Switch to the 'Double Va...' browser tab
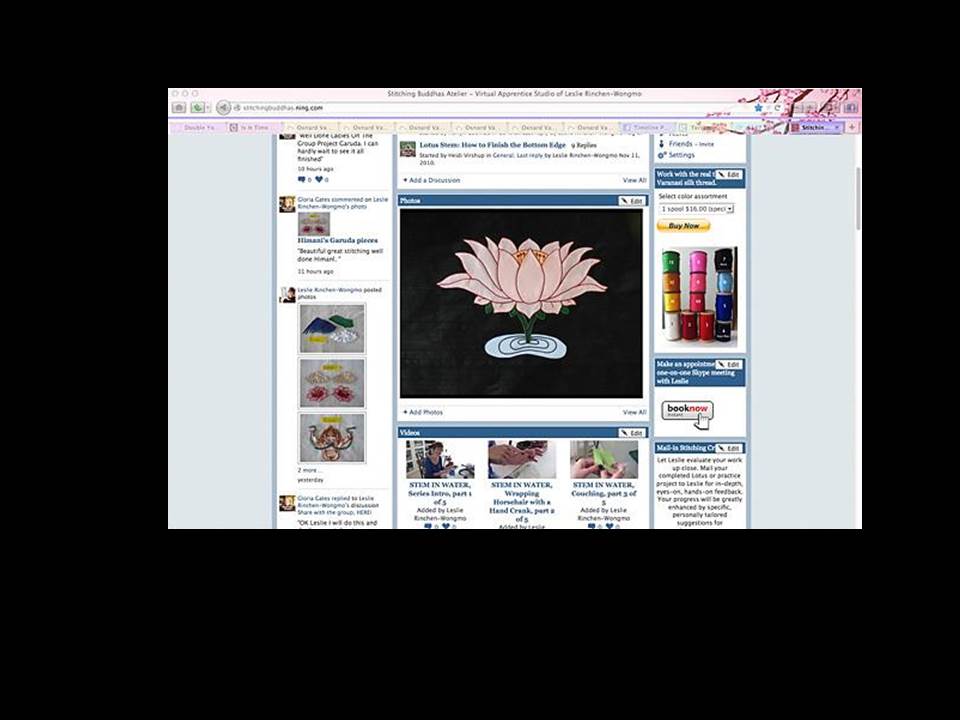This screenshot has height=720, width=960. pyautogui.click(x=199, y=127)
